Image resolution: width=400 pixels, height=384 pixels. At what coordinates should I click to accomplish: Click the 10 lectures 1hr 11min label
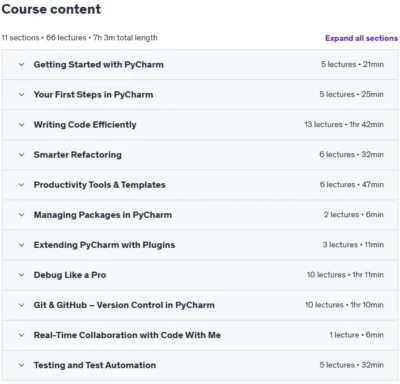(345, 275)
